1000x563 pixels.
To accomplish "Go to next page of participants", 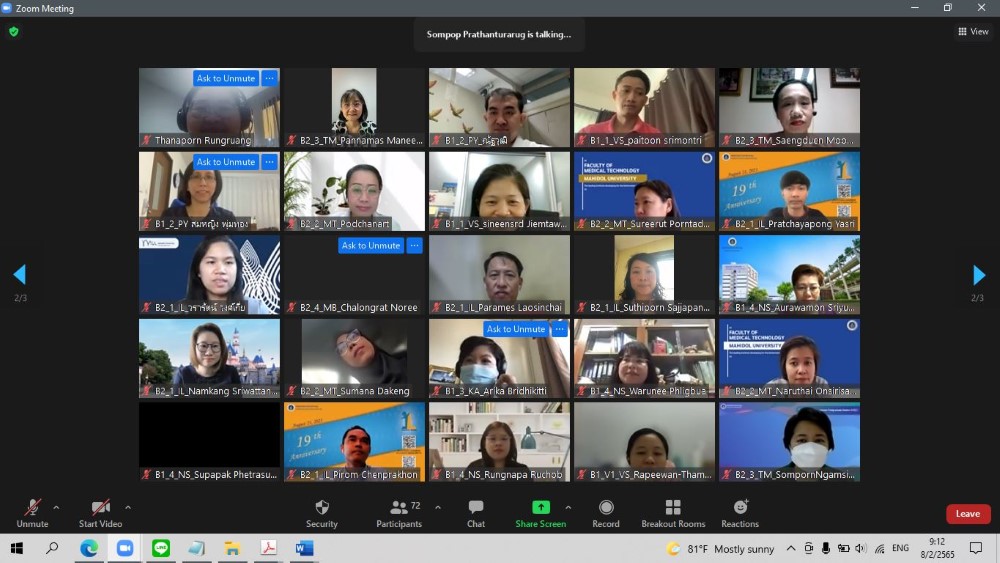I will (x=979, y=275).
